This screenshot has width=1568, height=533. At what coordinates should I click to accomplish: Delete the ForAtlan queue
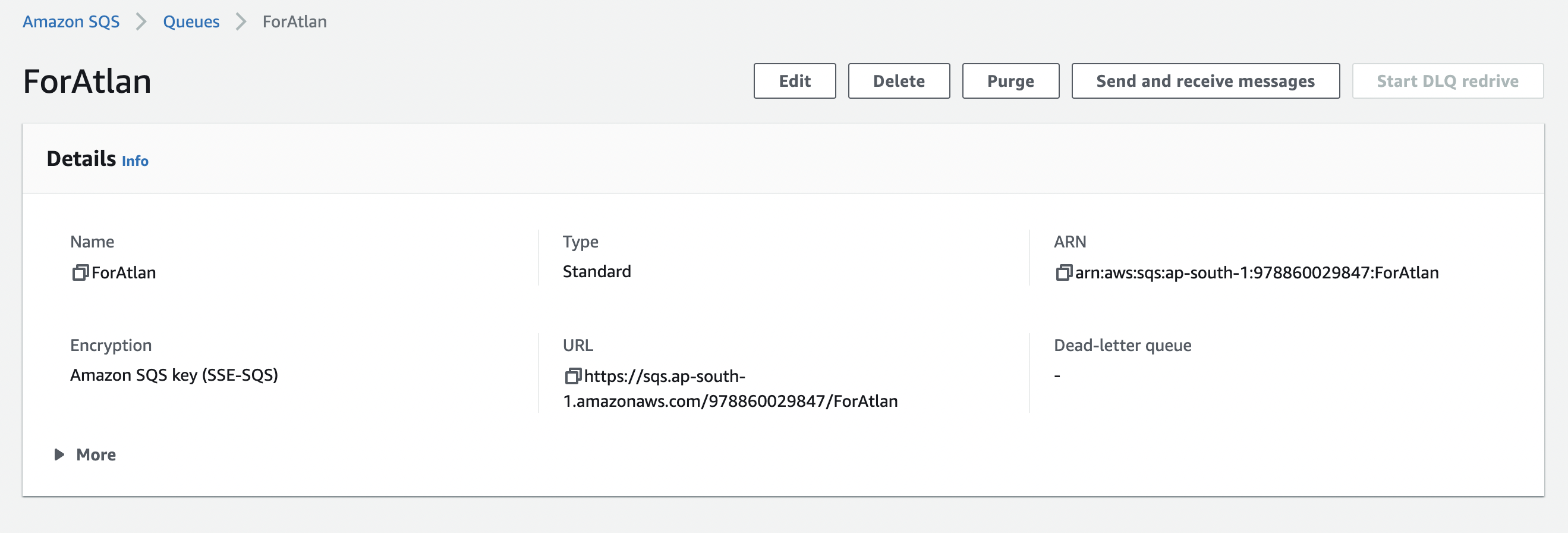click(x=898, y=81)
